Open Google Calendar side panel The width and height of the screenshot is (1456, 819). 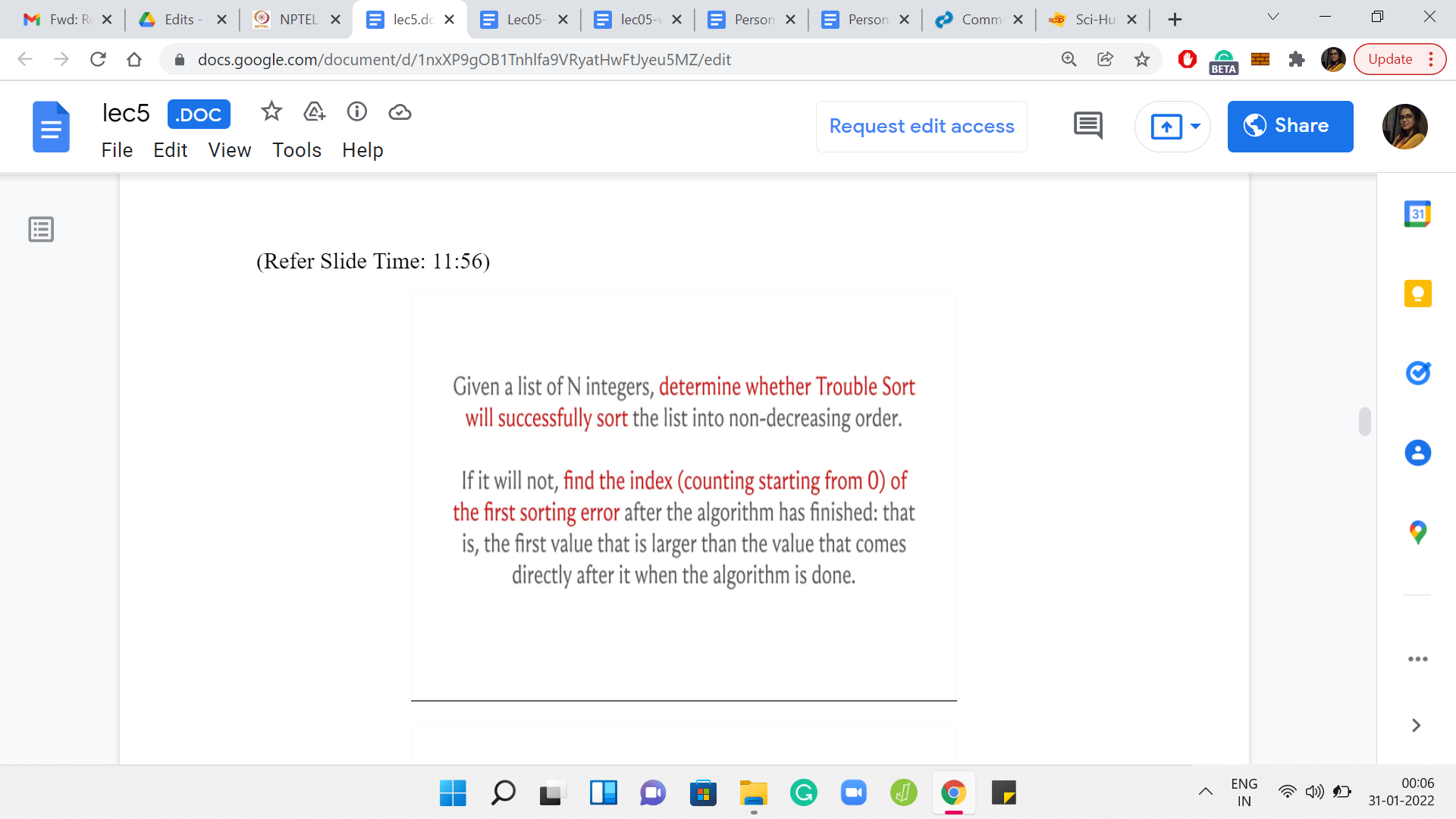(x=1417, y=214)
